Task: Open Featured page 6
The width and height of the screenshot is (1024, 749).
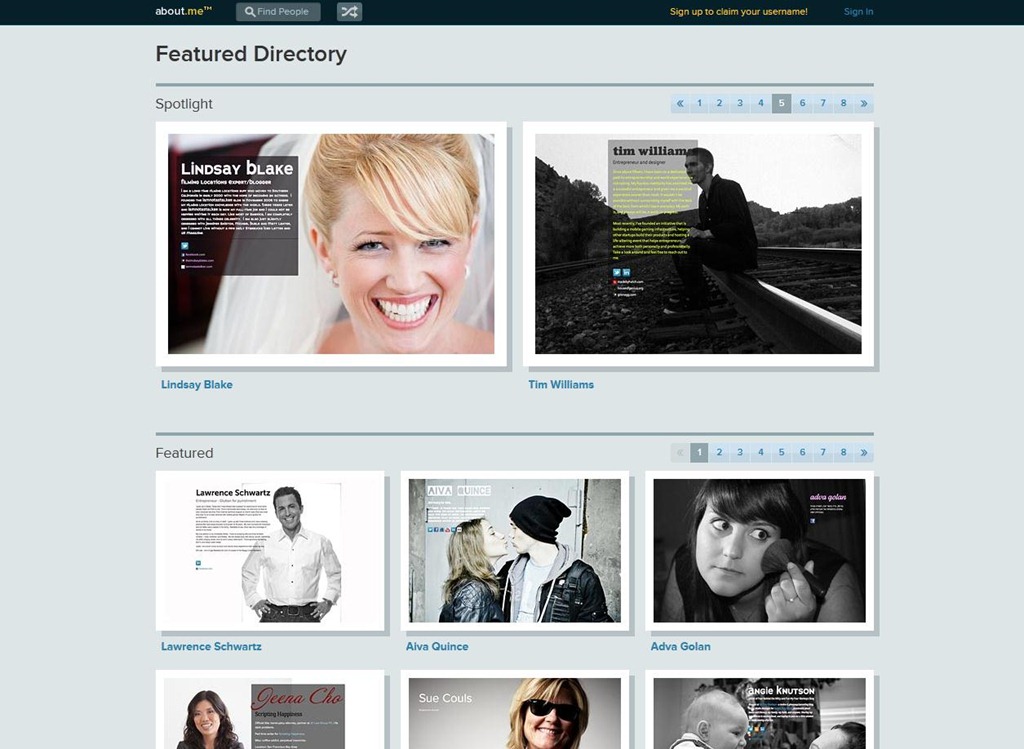Action: [802, 452]
